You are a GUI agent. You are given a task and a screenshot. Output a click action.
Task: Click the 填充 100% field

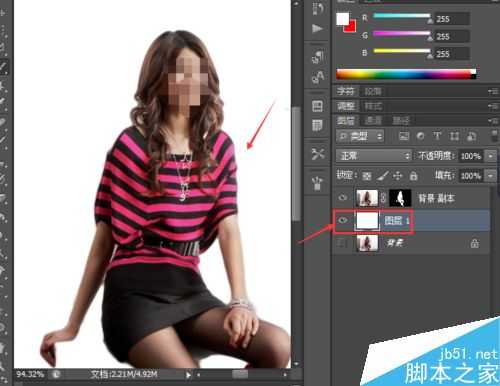[471, 176]
